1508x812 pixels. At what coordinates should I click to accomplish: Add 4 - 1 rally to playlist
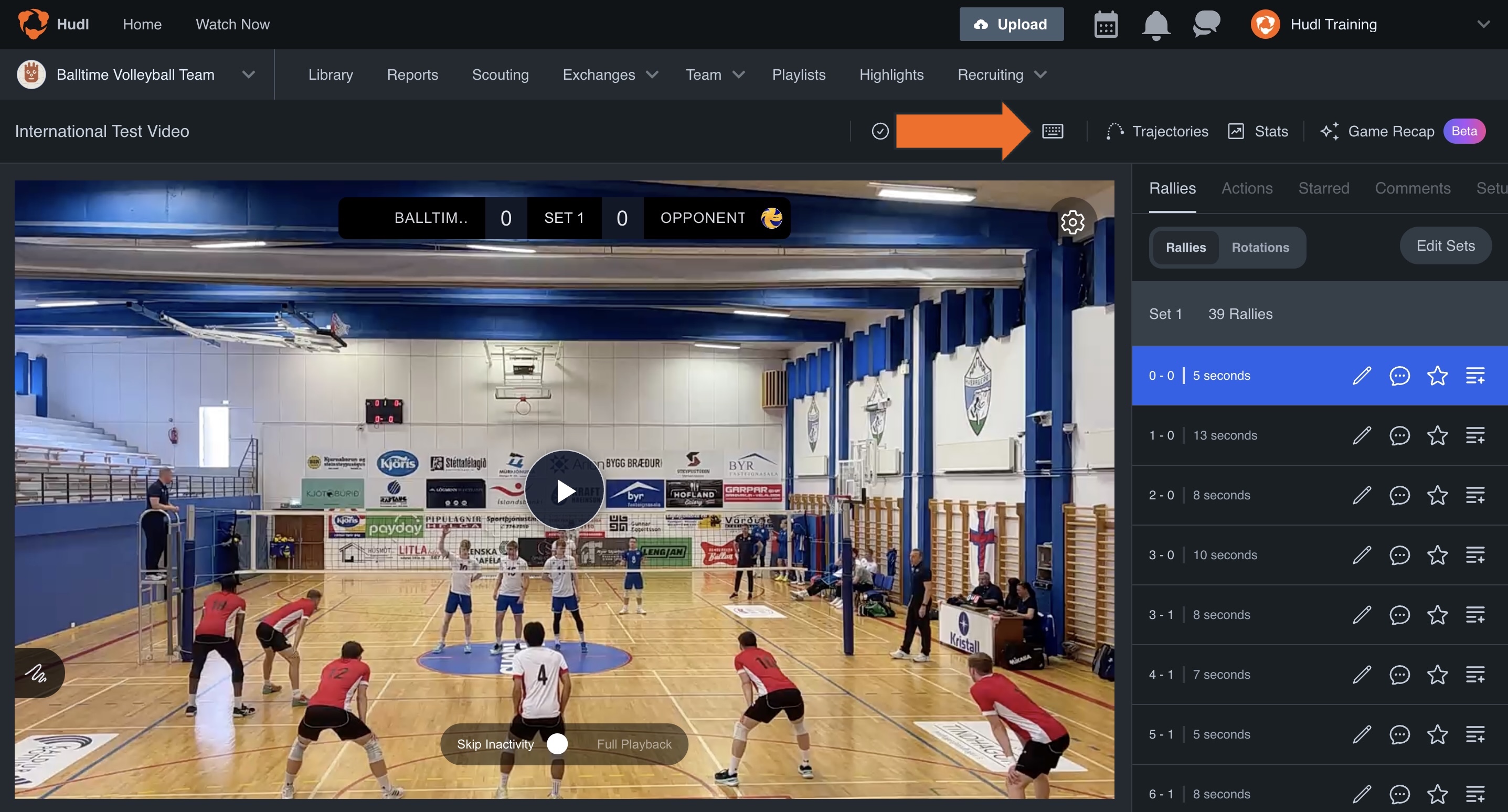(x=1474, y=674)
